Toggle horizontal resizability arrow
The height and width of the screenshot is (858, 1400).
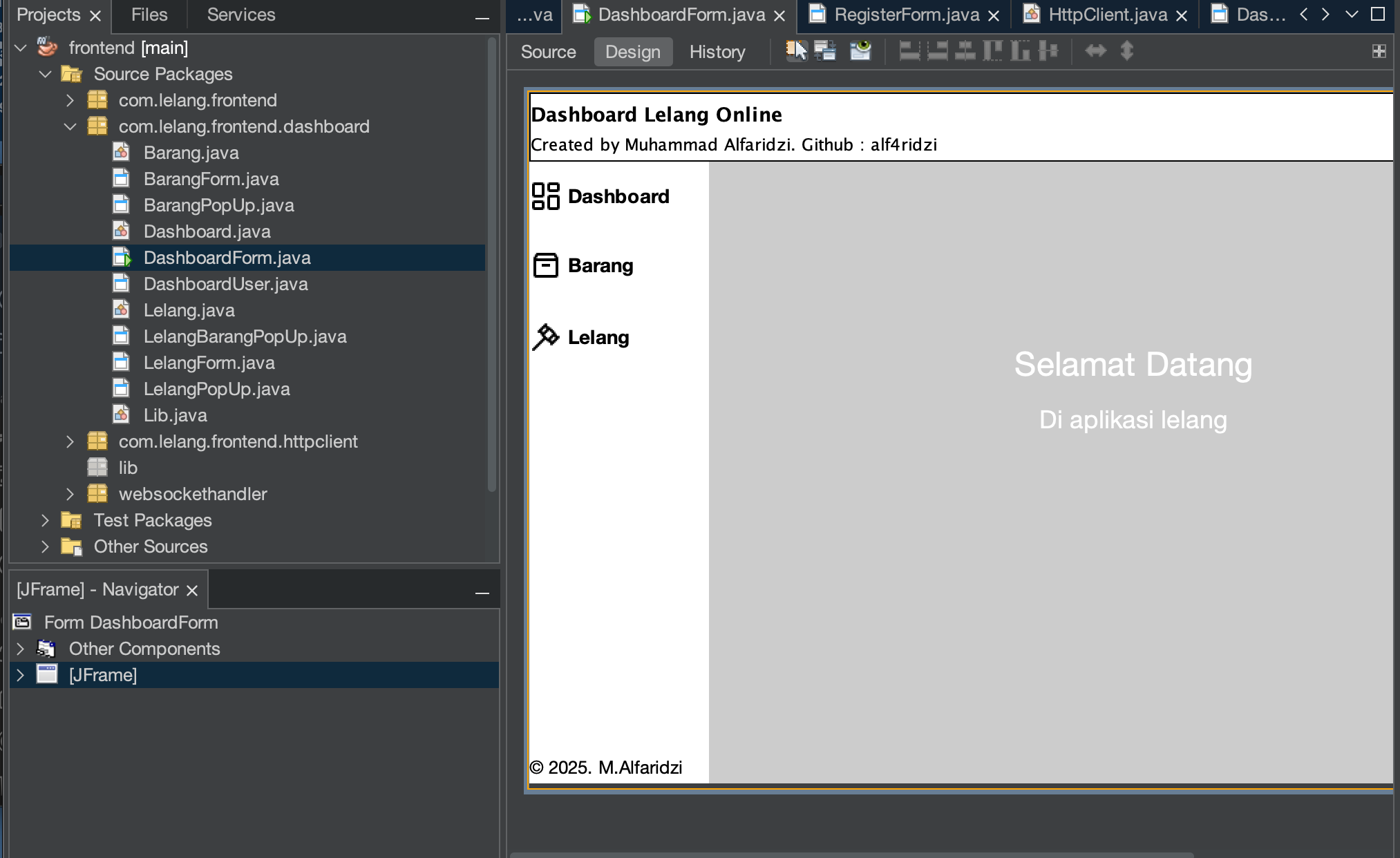pos(1096,51)
